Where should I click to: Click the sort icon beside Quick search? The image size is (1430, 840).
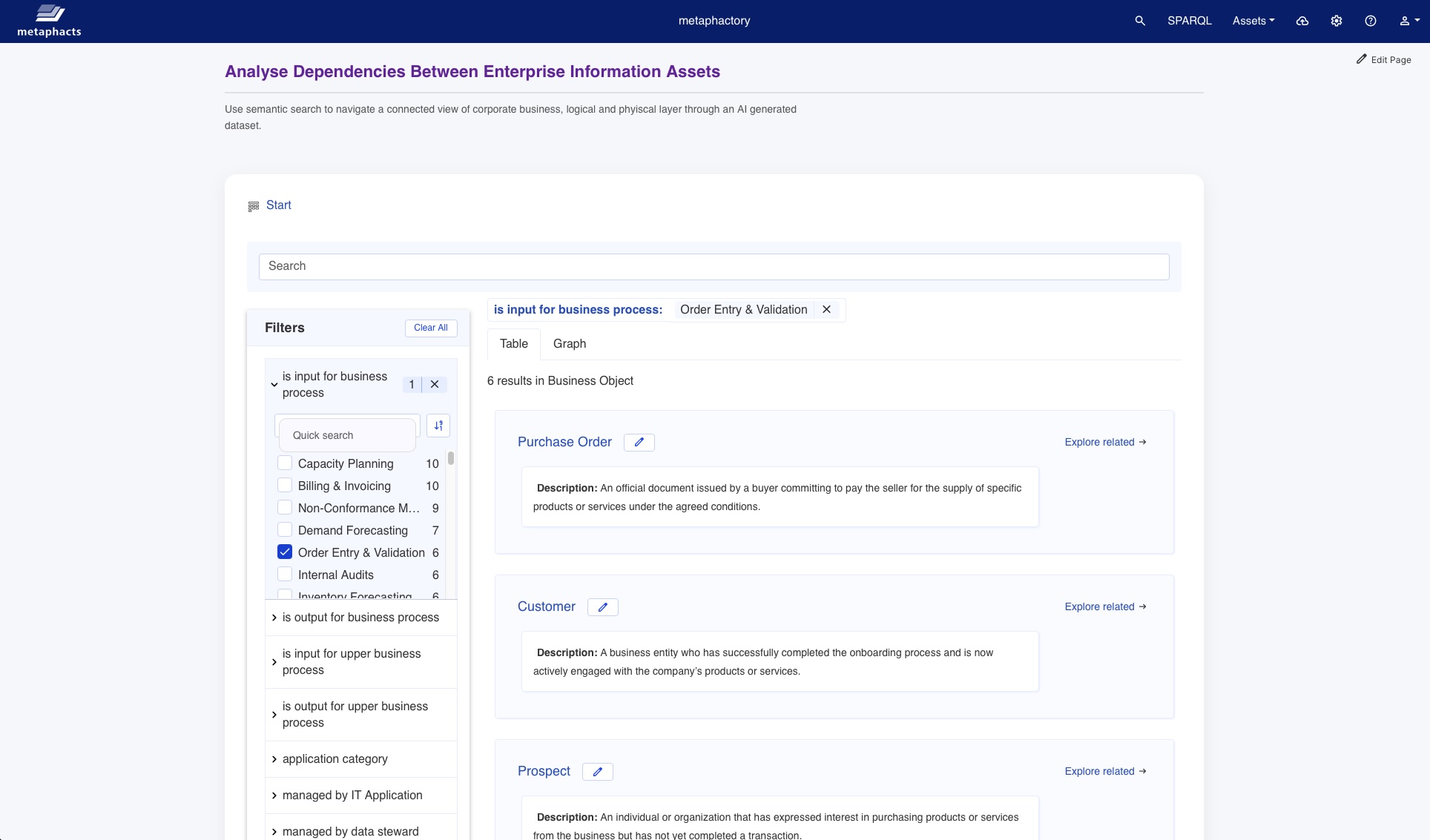pos(438,426)
